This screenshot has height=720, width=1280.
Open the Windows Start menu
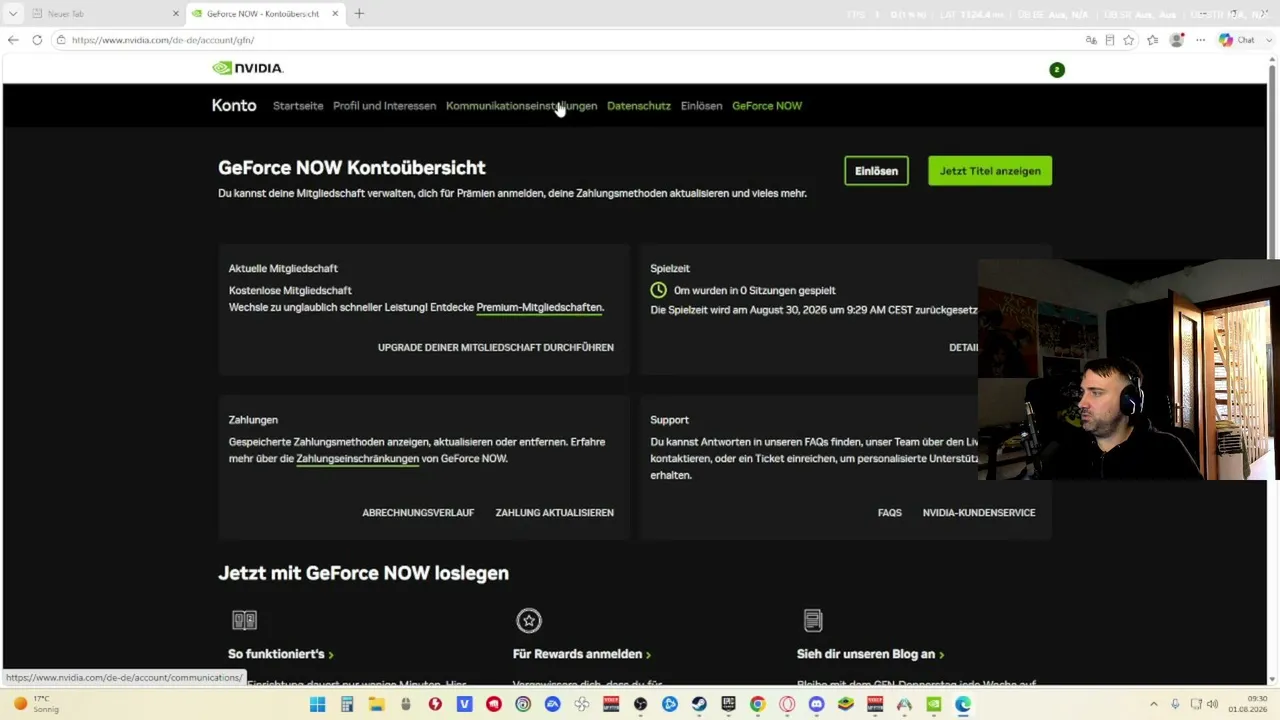tap(318, 704)
